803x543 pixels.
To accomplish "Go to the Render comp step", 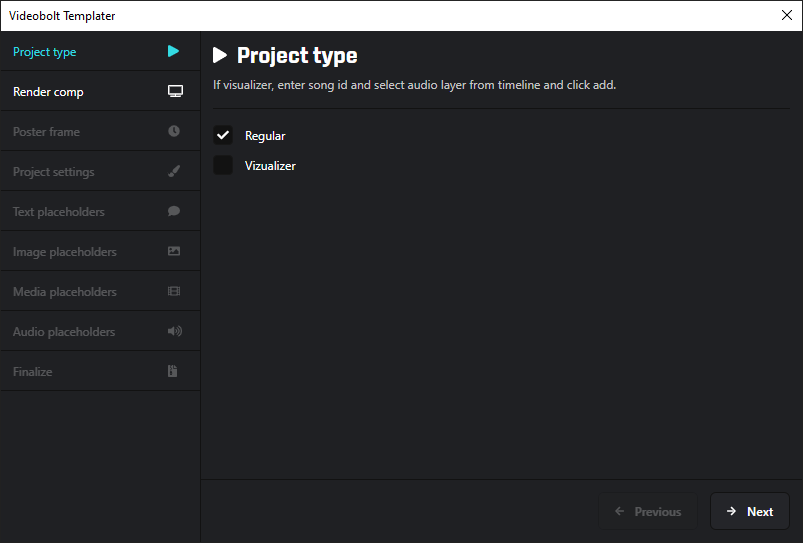I will (100, 91).
